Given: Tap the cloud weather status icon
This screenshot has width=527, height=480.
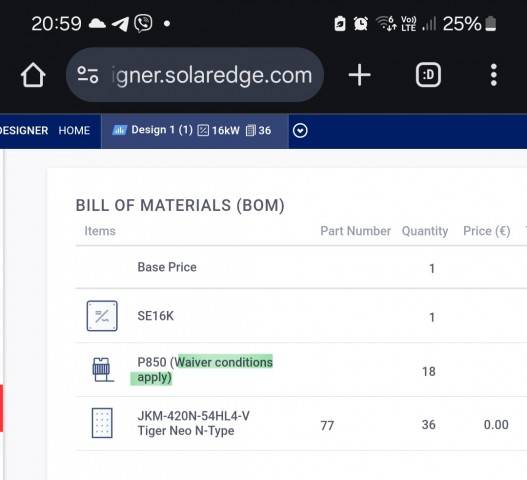Looking at the screenshot, I should [97, 24].
